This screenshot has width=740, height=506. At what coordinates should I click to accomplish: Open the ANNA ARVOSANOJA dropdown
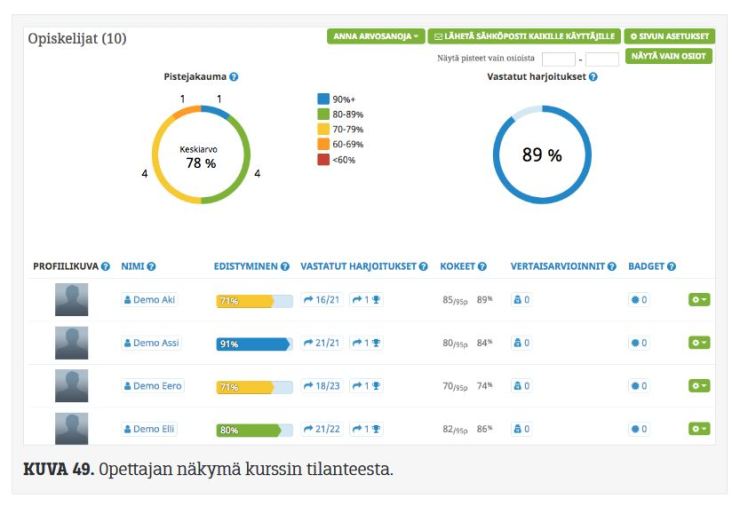(375, 36)
